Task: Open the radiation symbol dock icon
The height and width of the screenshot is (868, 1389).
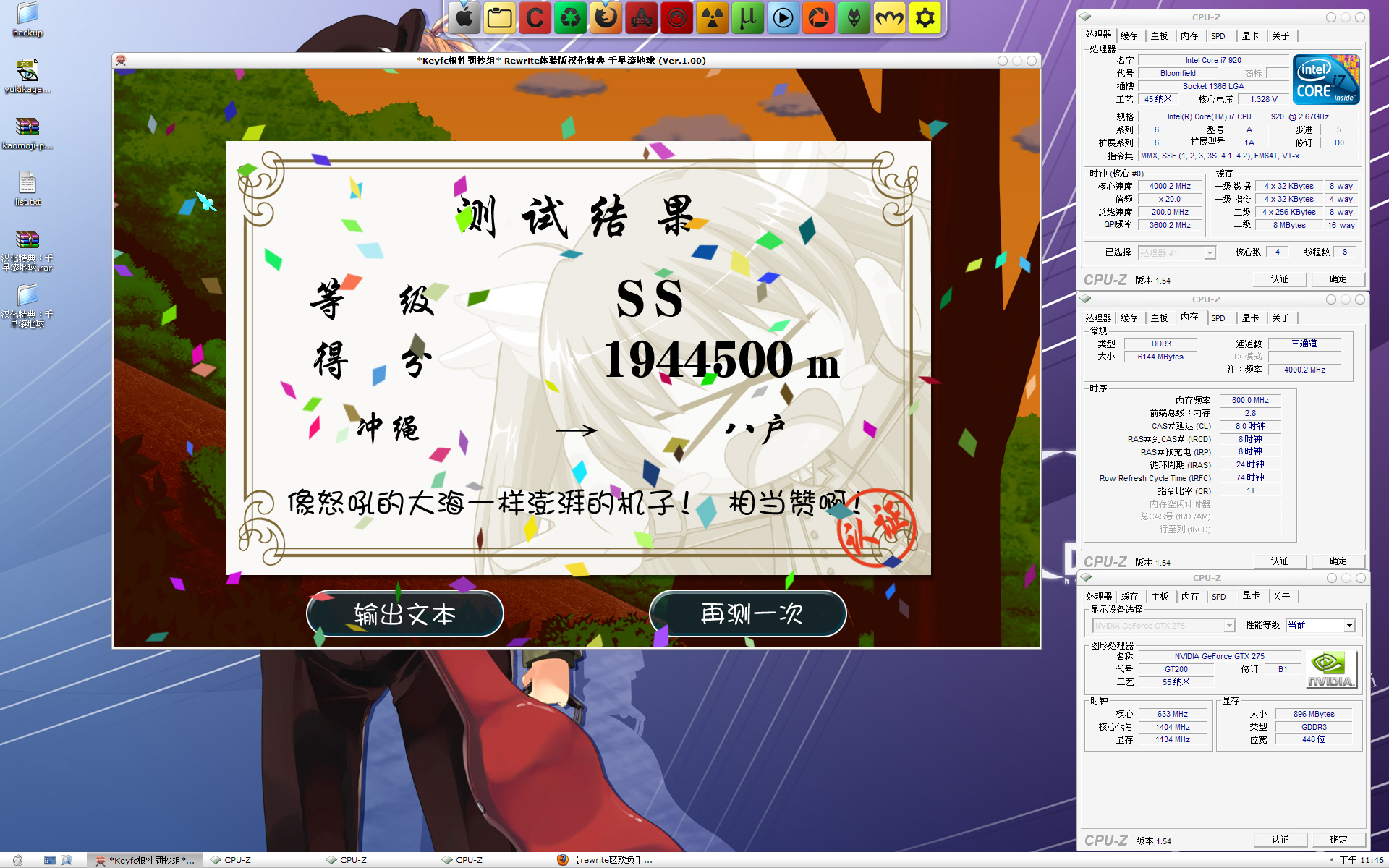Action: coord(713,17)
